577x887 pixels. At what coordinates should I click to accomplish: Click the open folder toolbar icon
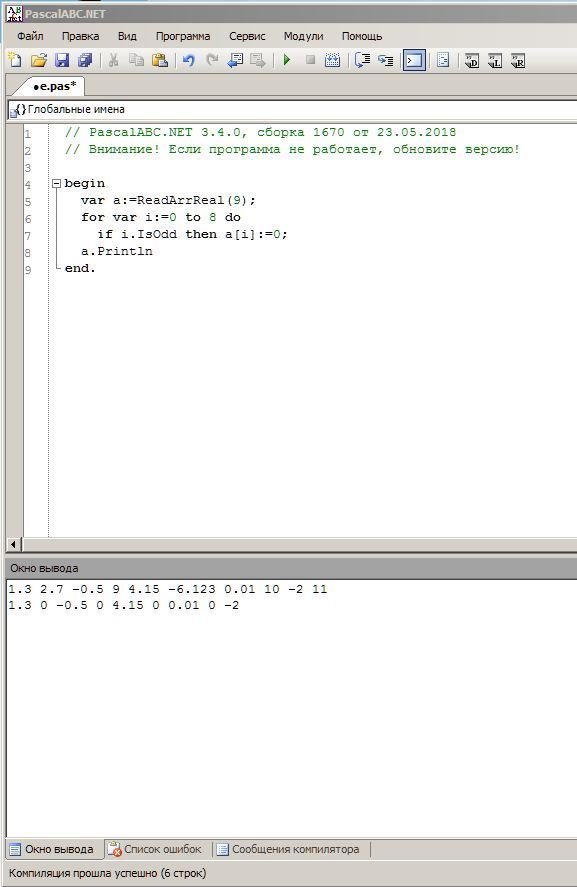click(38, 60)
